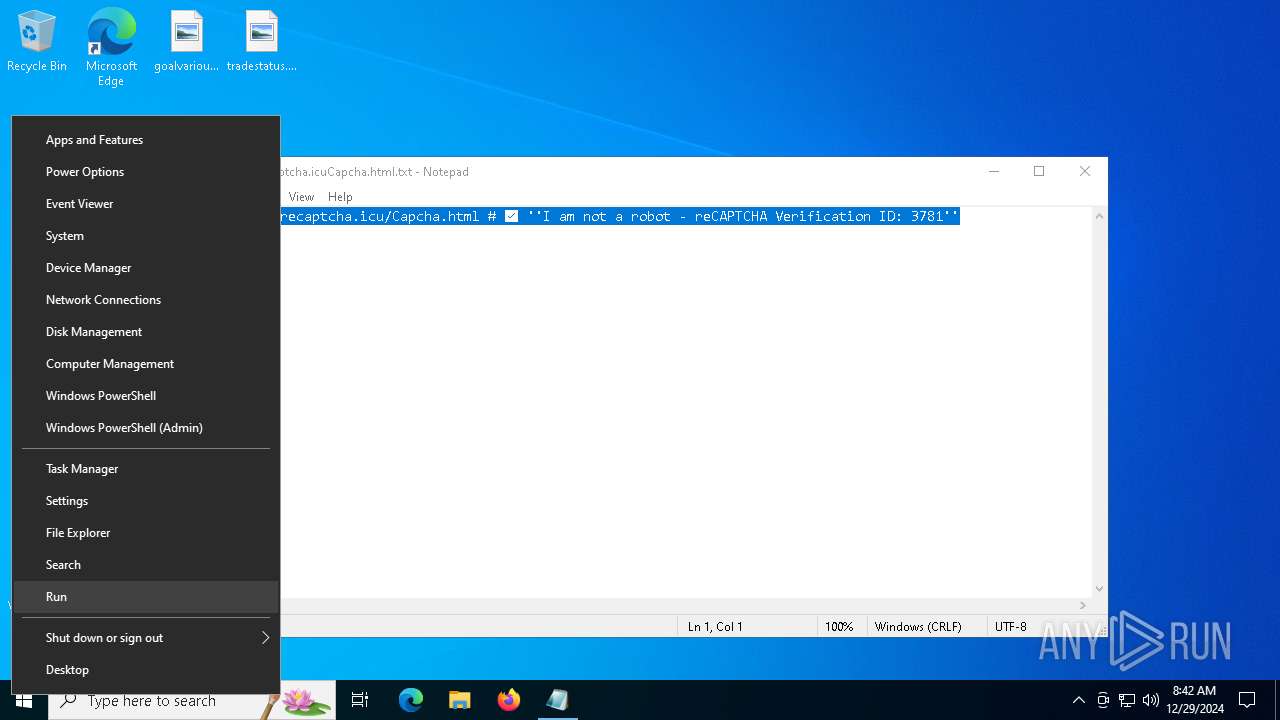The height and width of the screenshot is (720, 1280).
Task: Expand Shut down or sign out
Action: coord(146,638)
